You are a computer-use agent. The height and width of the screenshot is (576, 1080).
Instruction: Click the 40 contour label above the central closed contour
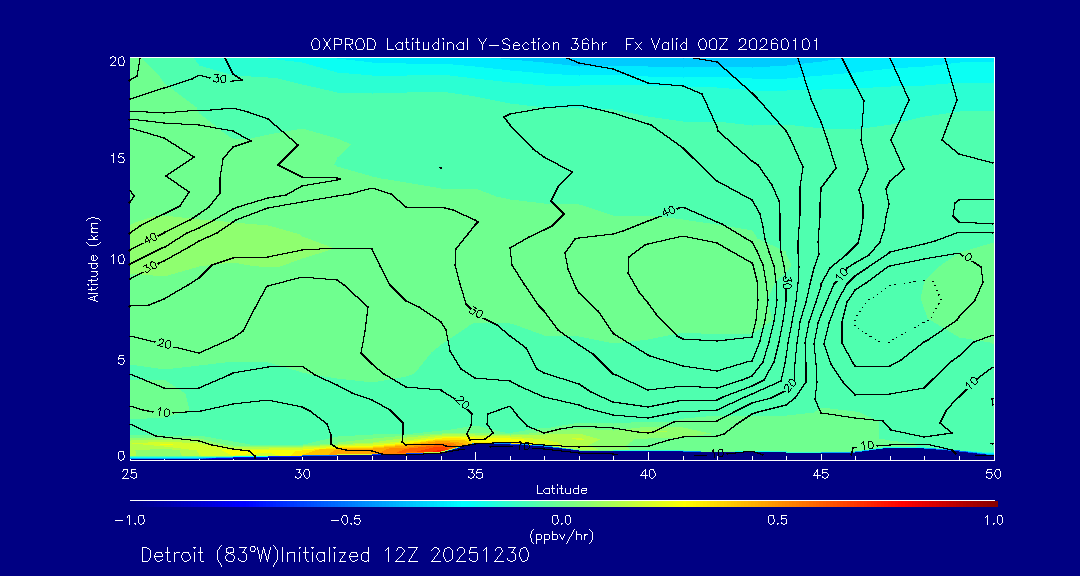click(x=668, y=210)
